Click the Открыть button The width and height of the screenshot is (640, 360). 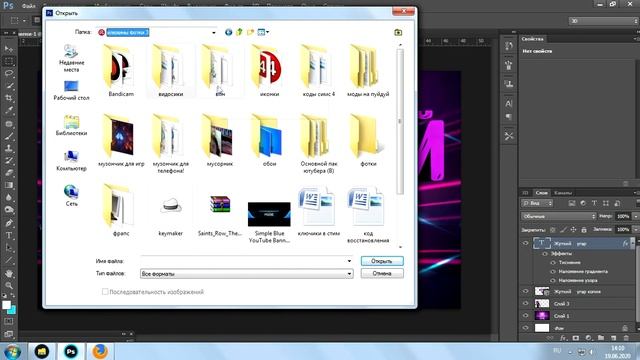click(382, 261)
